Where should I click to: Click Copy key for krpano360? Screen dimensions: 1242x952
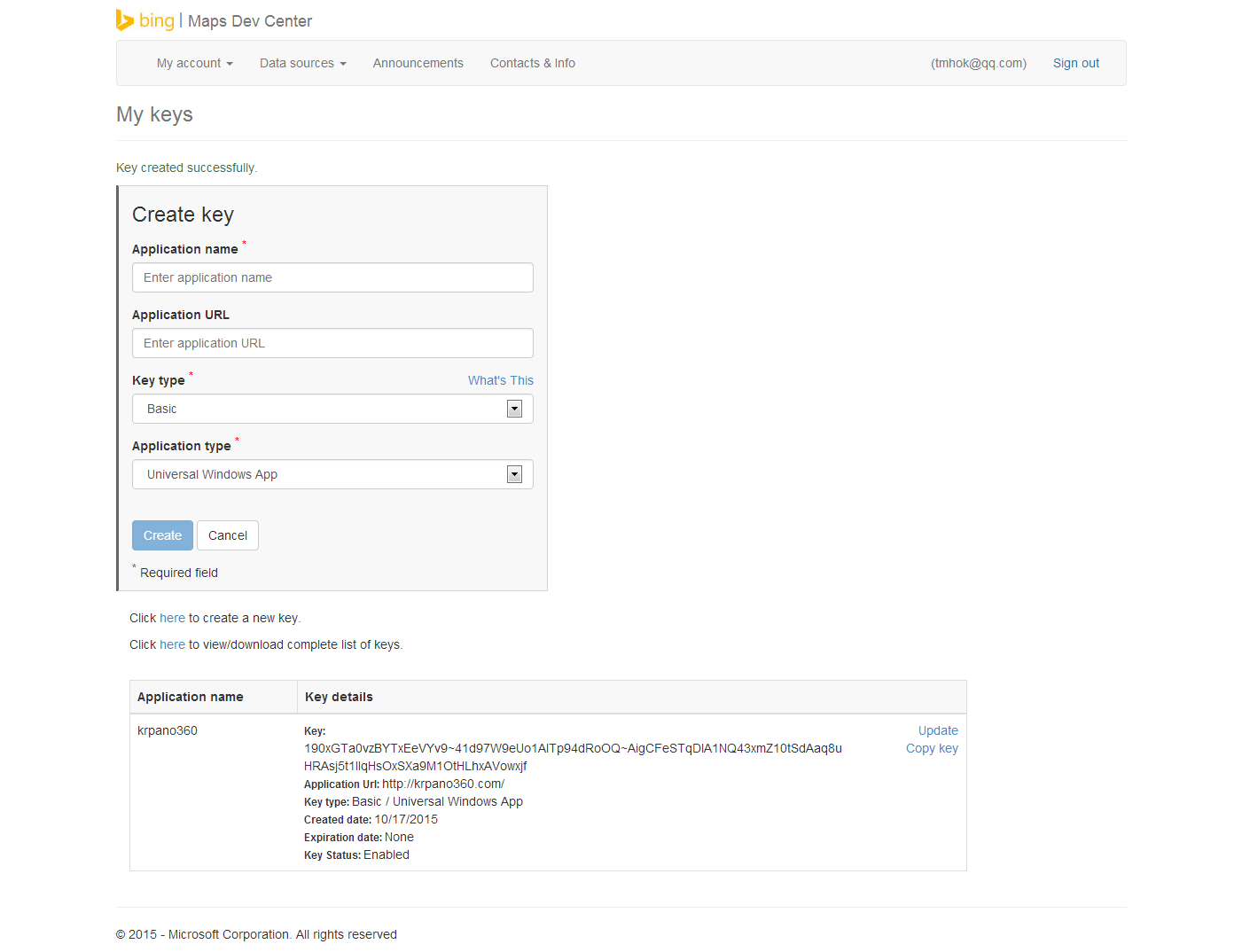(x=931, y=748)
